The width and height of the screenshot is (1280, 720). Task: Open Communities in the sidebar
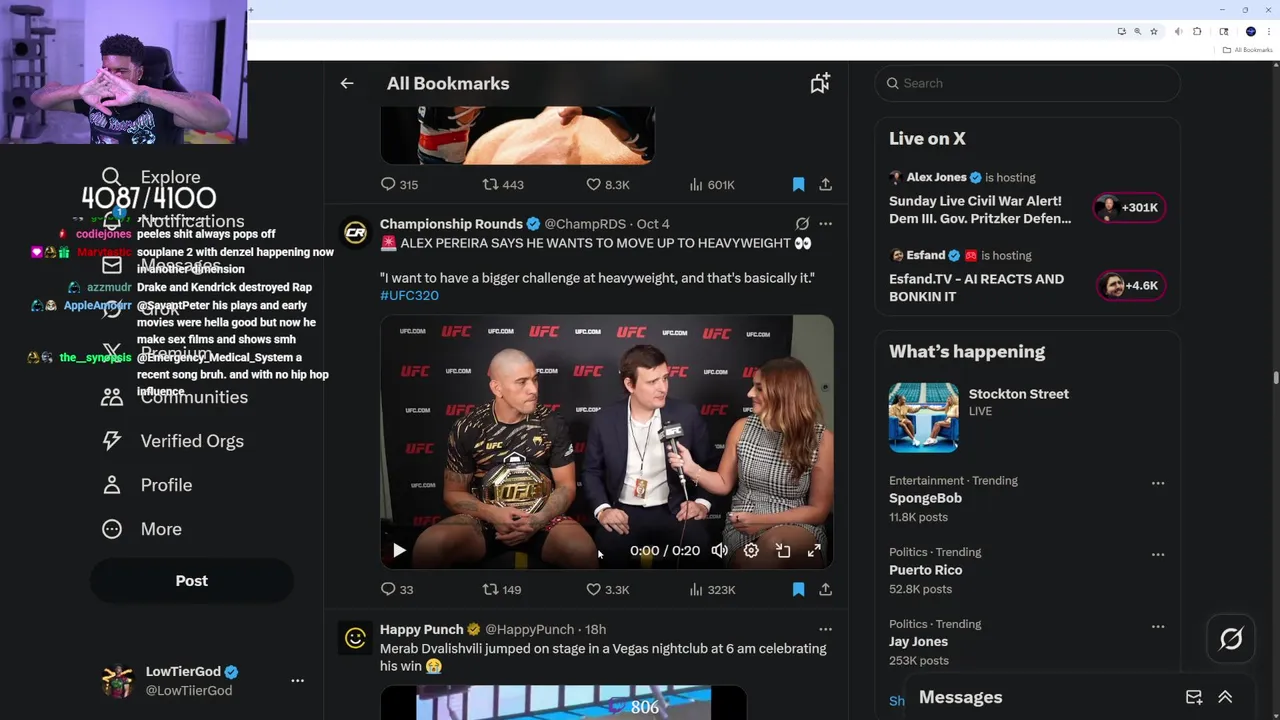tap(175, 397)
